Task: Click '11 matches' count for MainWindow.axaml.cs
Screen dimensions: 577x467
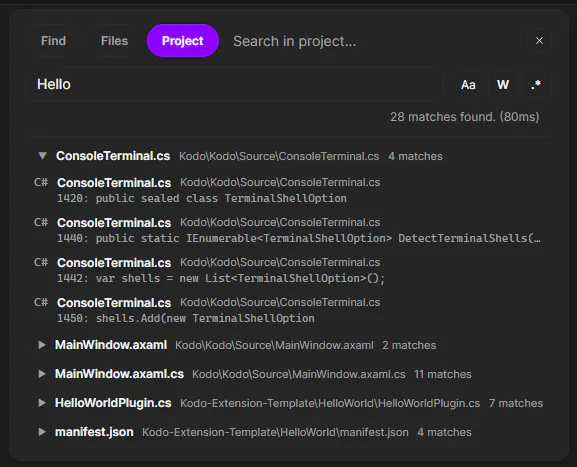Action: [x=443, y=374]
